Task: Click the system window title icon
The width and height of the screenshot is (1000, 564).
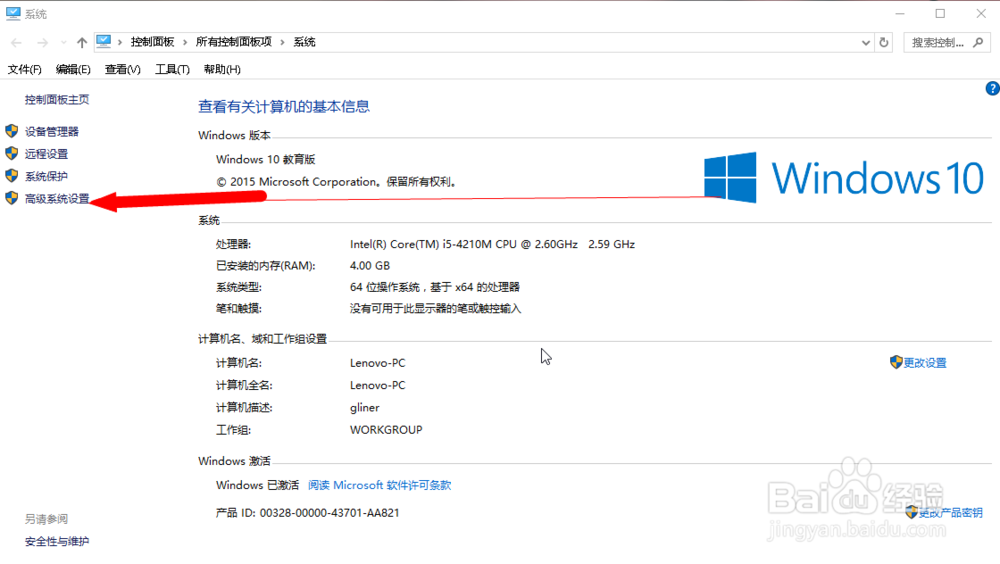Action: 13,13
